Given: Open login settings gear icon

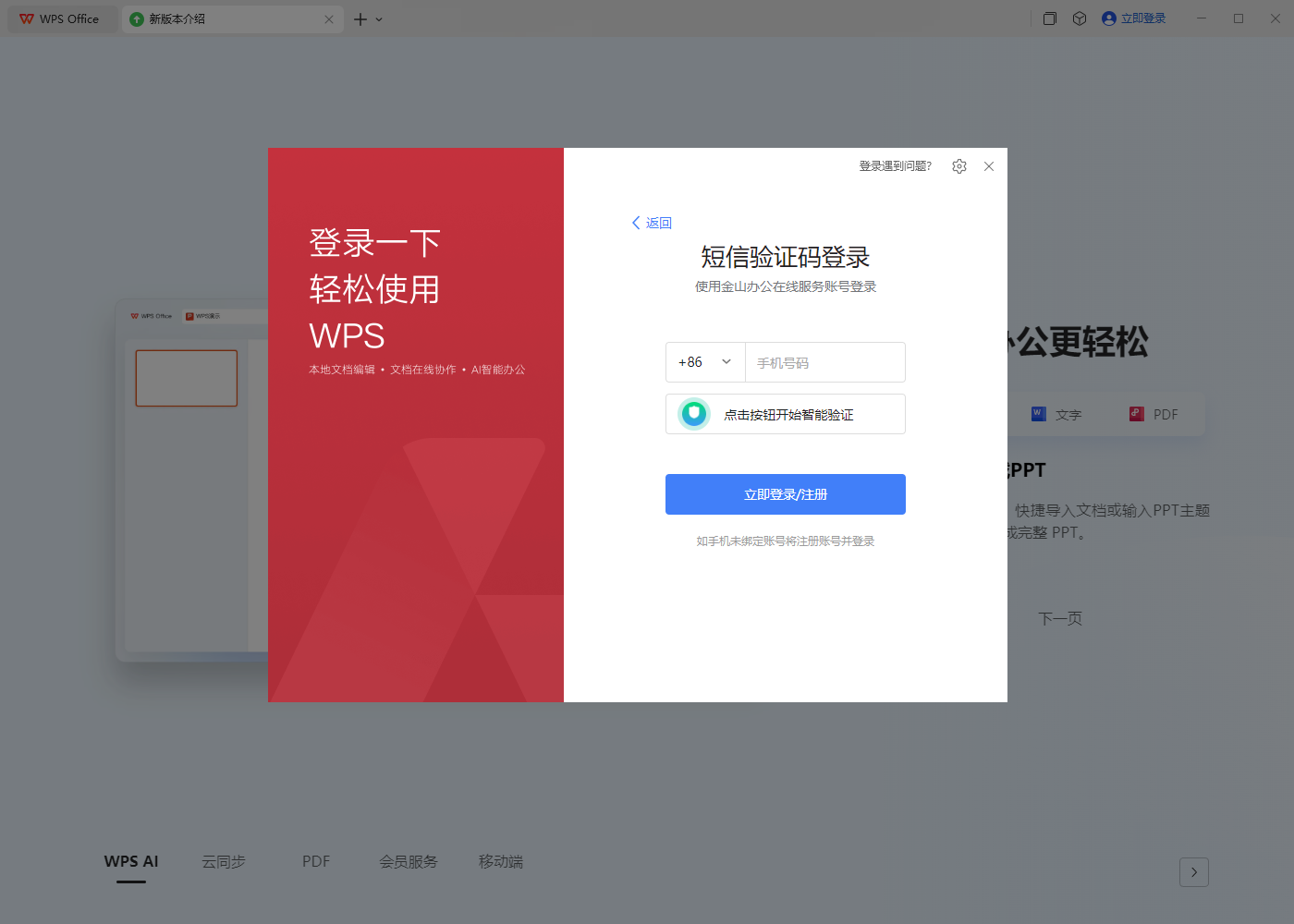Looking at the screenshot, I should click(959, 166).
